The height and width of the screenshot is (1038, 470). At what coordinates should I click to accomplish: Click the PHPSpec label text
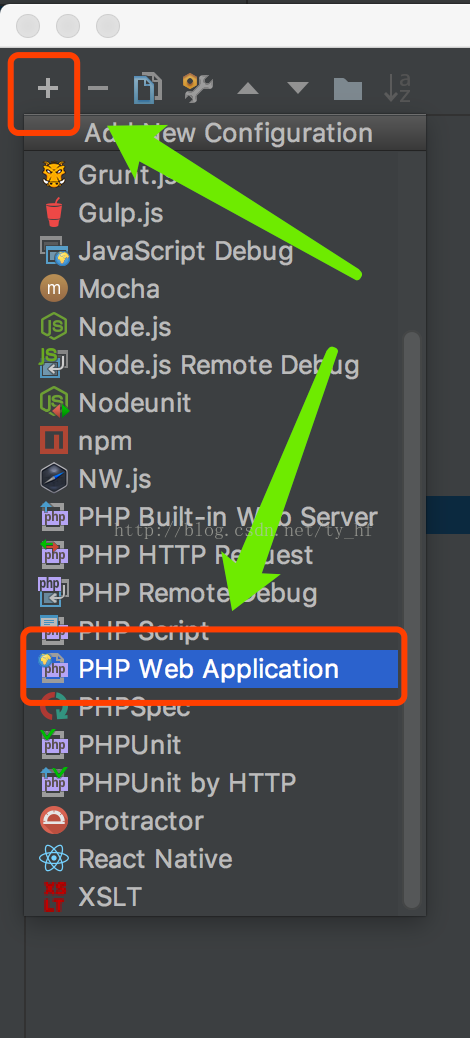coord(134,707)
